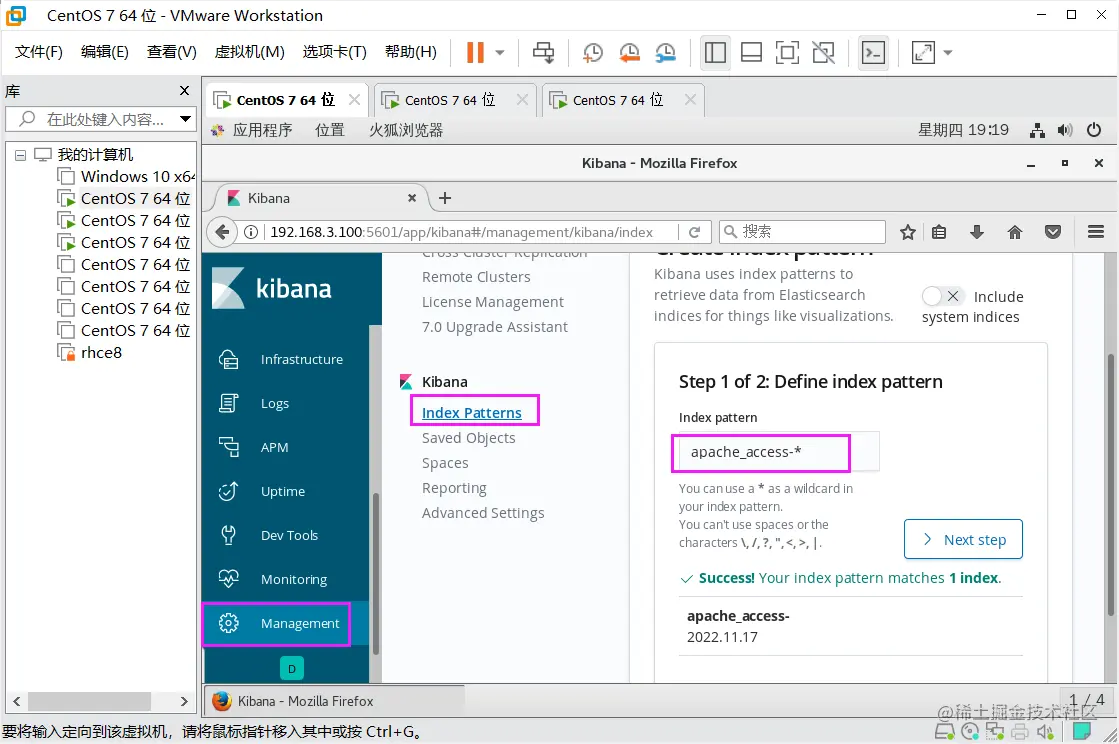The height and width of the screenshot is (744, 1119).
Task: Show bookmarks list icon in Firefox
Action: coord(939,232)
